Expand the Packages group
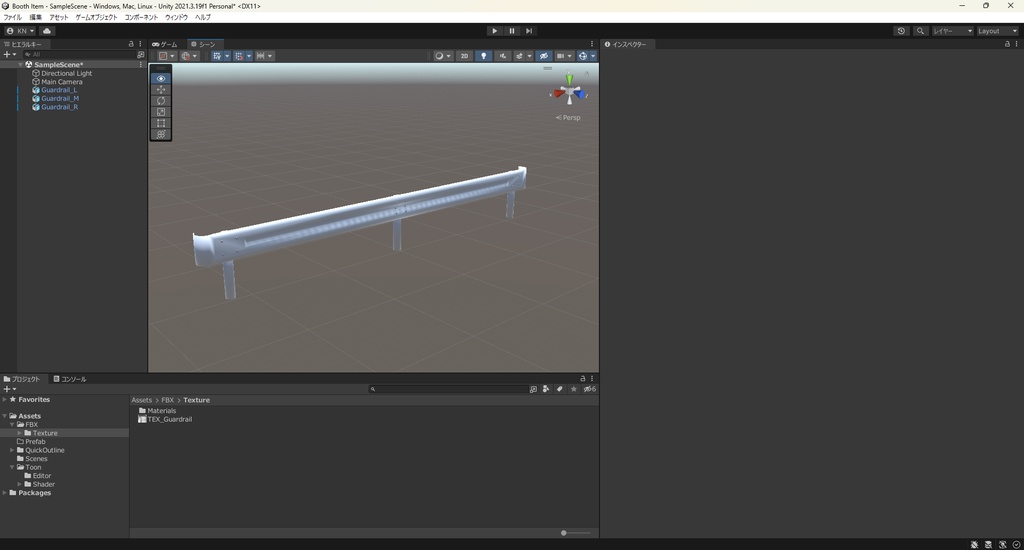This screenshot has width=1024, height=550. [5, 493]
